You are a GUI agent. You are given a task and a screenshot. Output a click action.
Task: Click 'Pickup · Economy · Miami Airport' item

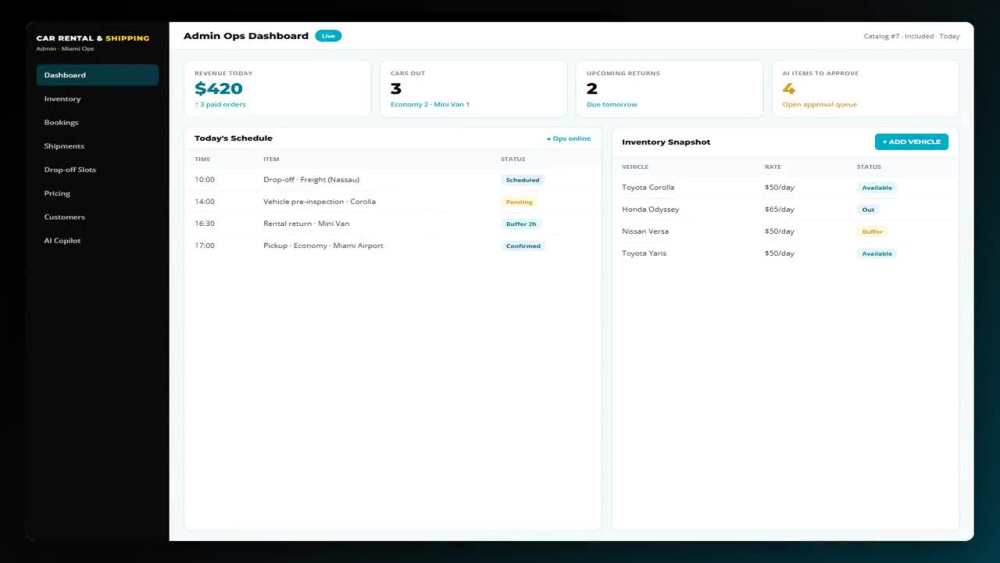tap(323, 245)
